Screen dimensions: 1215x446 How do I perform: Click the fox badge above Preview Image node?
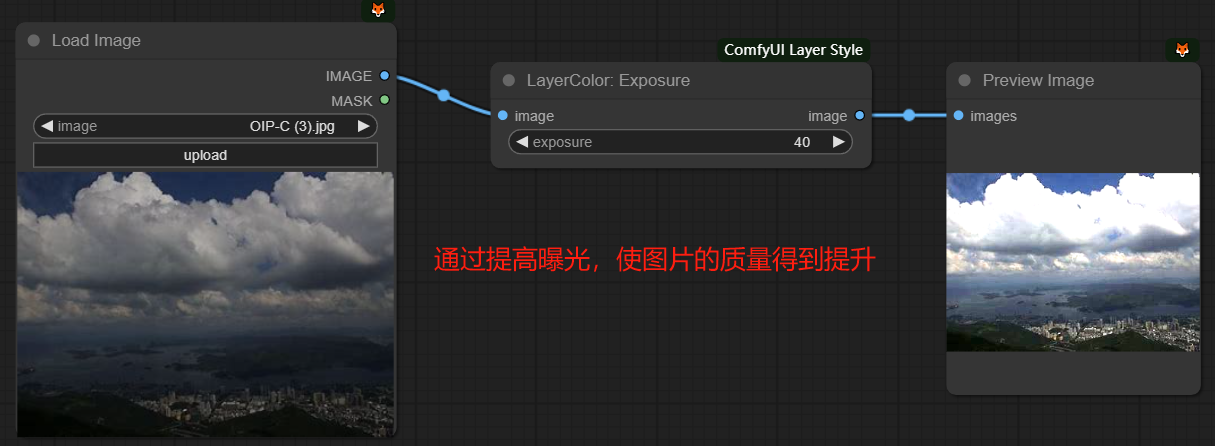point(1182,50)
